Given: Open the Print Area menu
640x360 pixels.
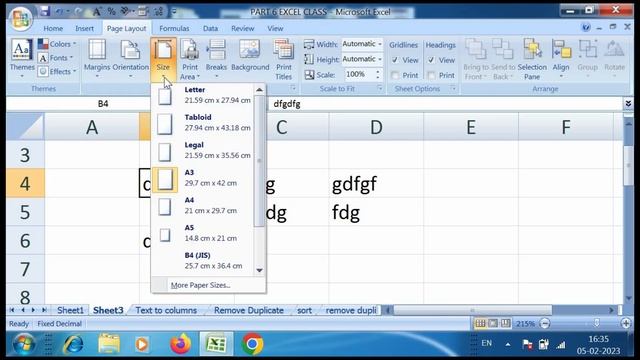Looking at the screenshot, I should 190,59.
